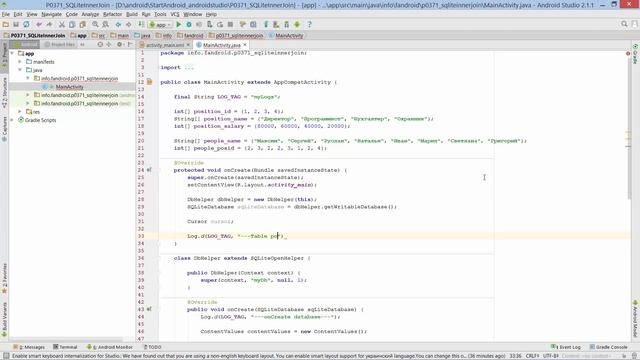This screenshot has height=360, width=640.
Task: Click the Open folder toolbar icon
Action: [6, 24]
